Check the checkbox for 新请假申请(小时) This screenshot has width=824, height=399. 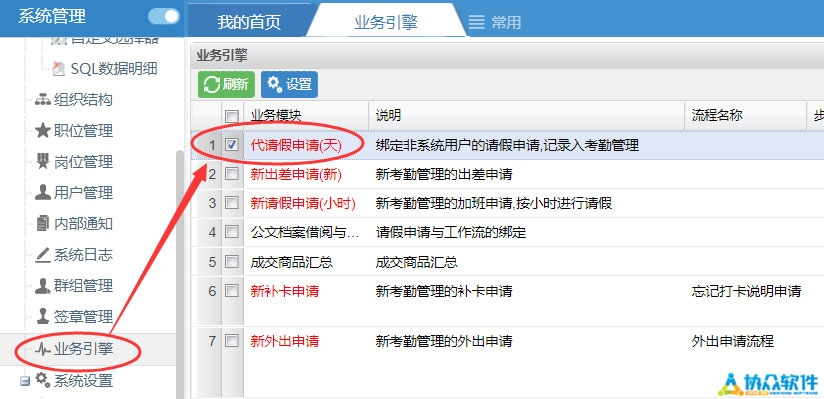tap(232, 203)
